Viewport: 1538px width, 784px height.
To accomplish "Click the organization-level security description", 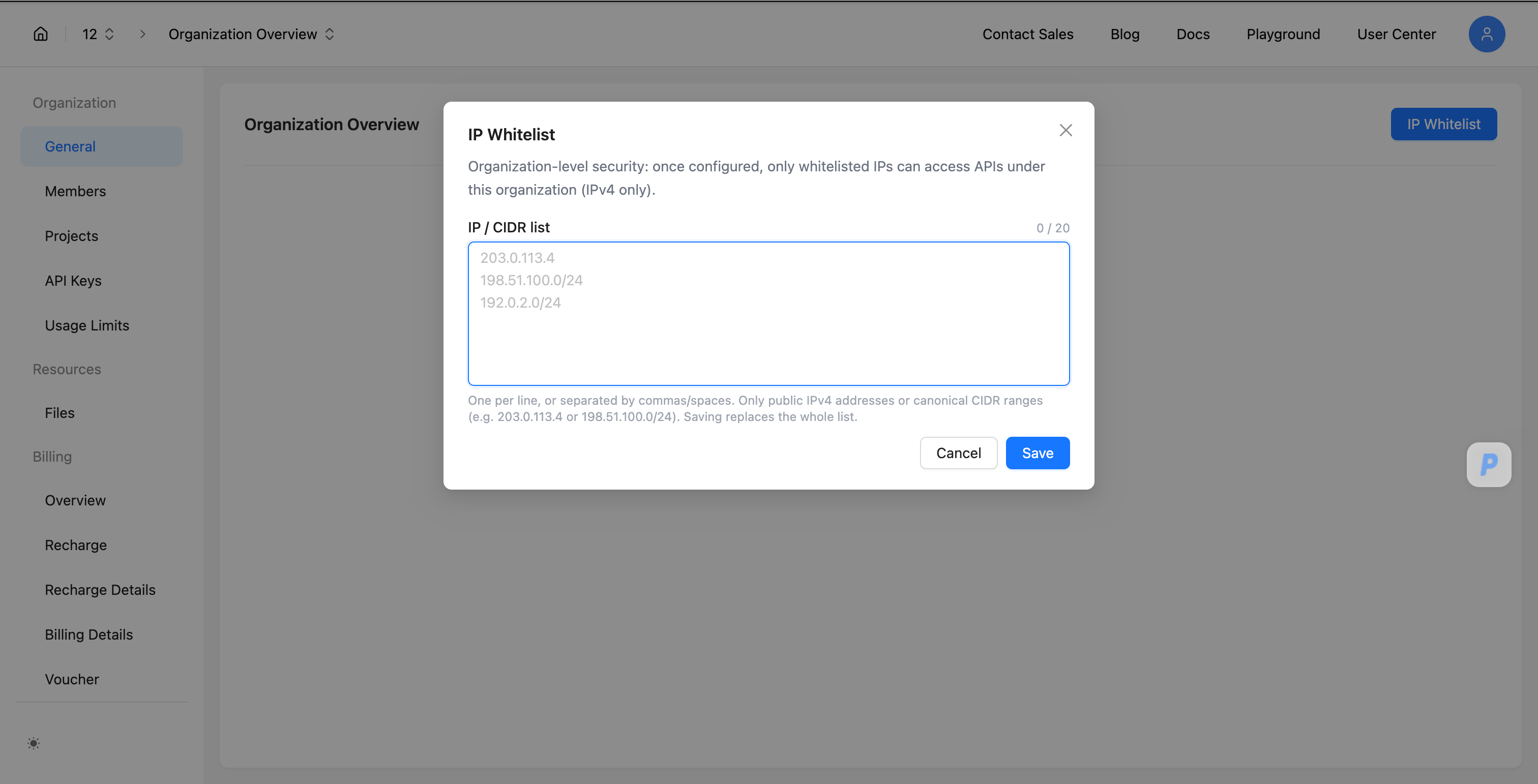I will (x=756, y=178).
